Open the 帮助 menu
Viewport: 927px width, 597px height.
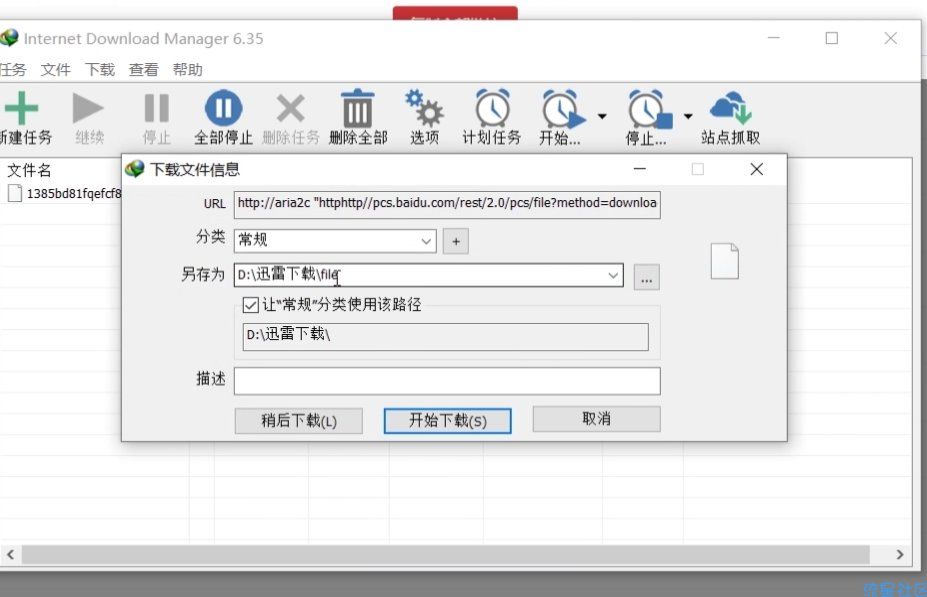[187, 70]
